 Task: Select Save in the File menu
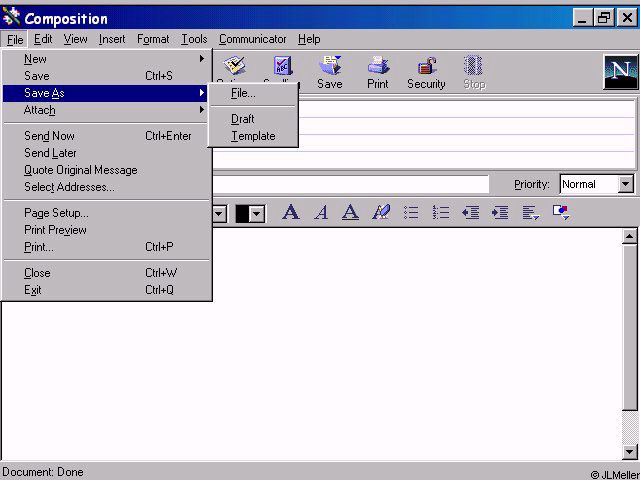pyautogui.click(x=107, y=76)
